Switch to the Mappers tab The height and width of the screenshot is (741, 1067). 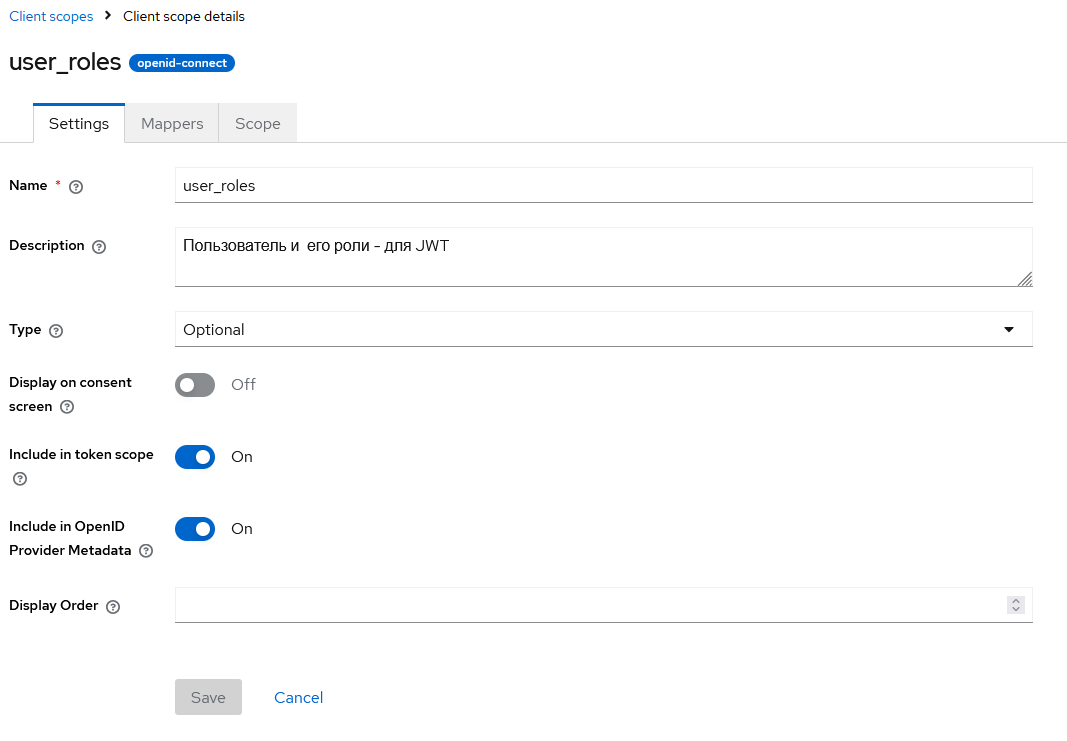pos(172,124)
